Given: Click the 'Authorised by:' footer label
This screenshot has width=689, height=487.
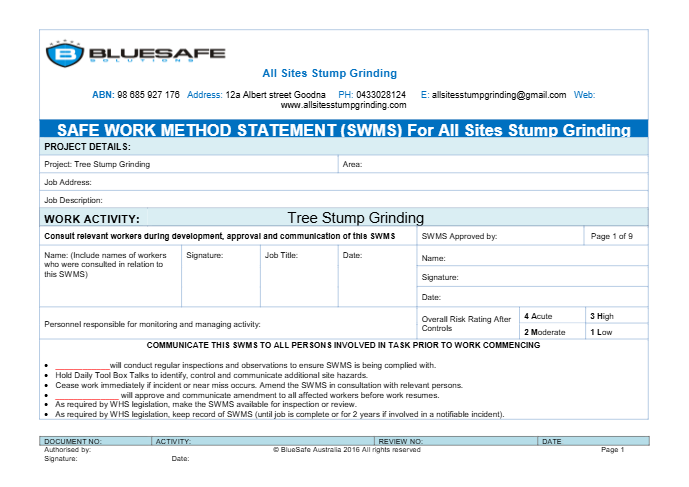Looking at the screenshot, I should coord(67,450).
